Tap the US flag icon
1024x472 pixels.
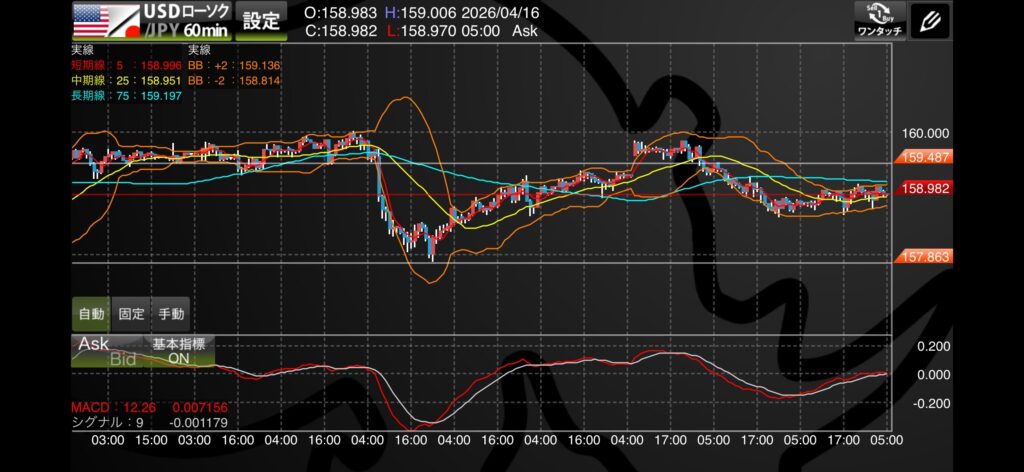coord(91,14)
